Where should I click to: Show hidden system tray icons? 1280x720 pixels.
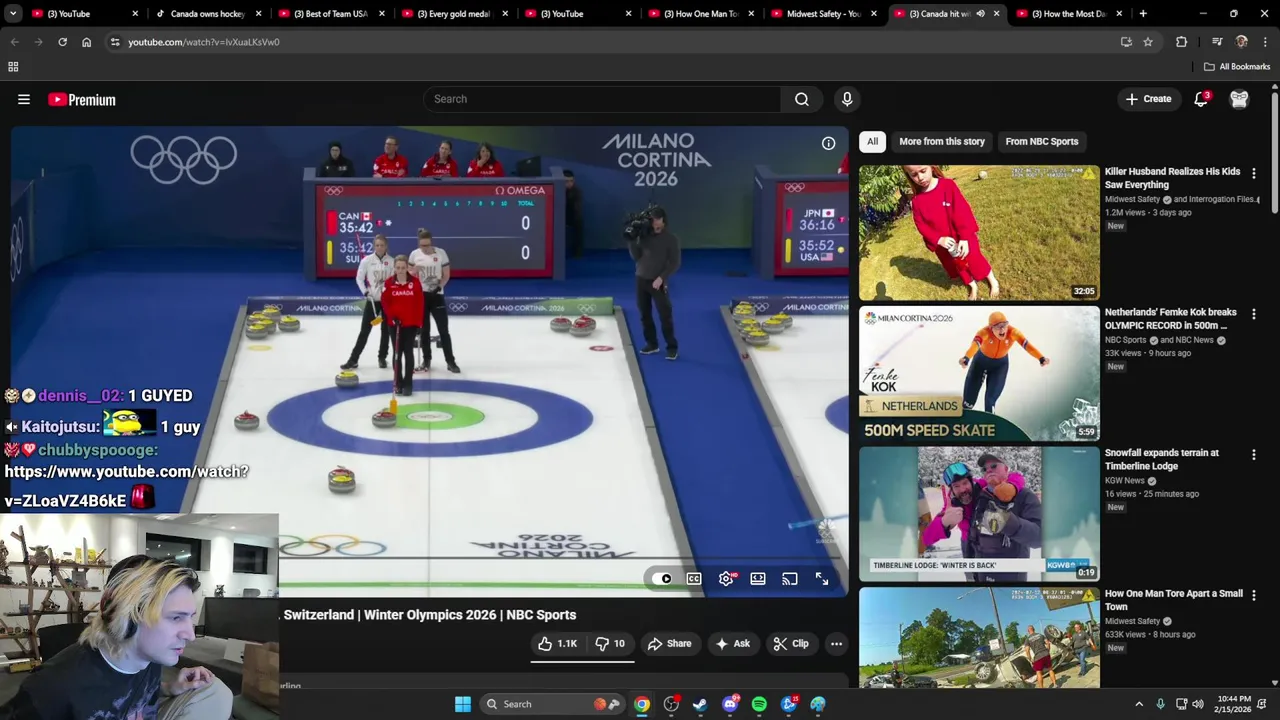(1139, 704)
